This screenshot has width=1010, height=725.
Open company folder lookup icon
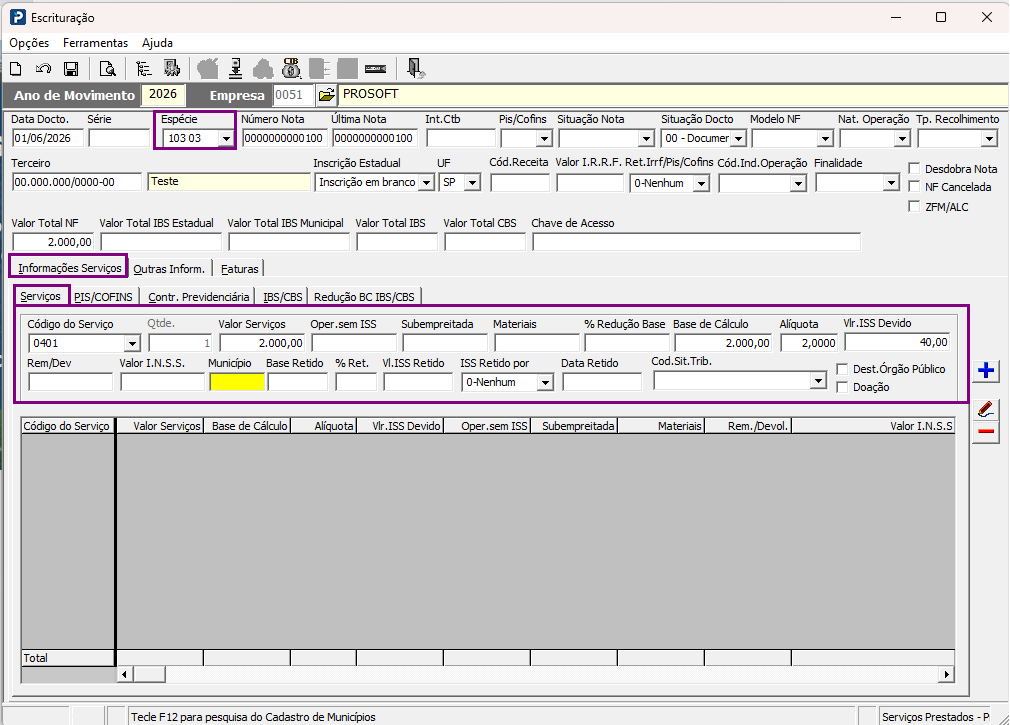click(x=327, y=95)
